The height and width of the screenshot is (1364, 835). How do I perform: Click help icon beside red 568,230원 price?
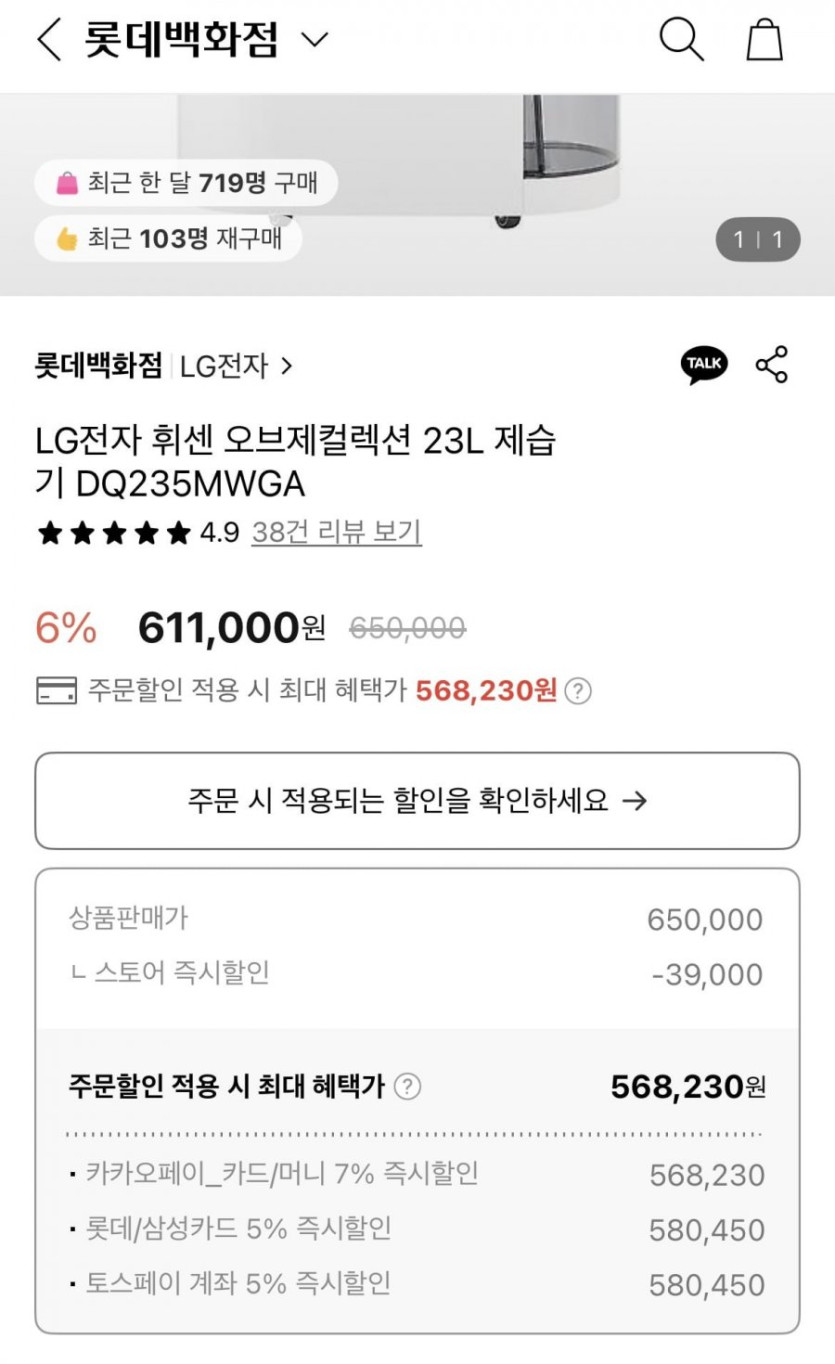coord(578,691)
